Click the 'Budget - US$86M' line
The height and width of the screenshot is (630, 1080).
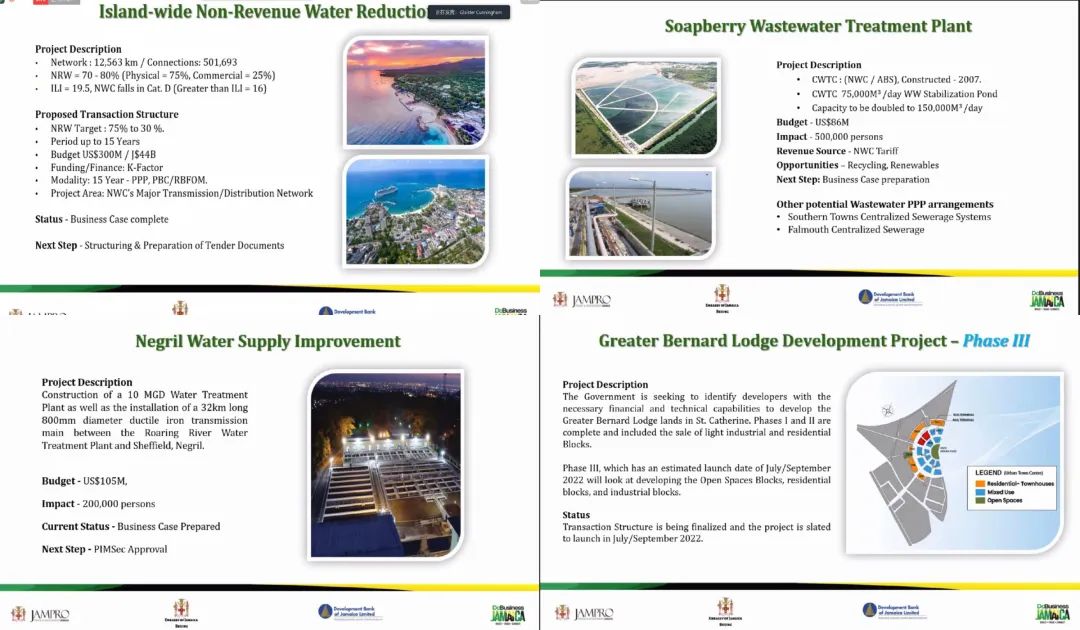pos(813,122)
